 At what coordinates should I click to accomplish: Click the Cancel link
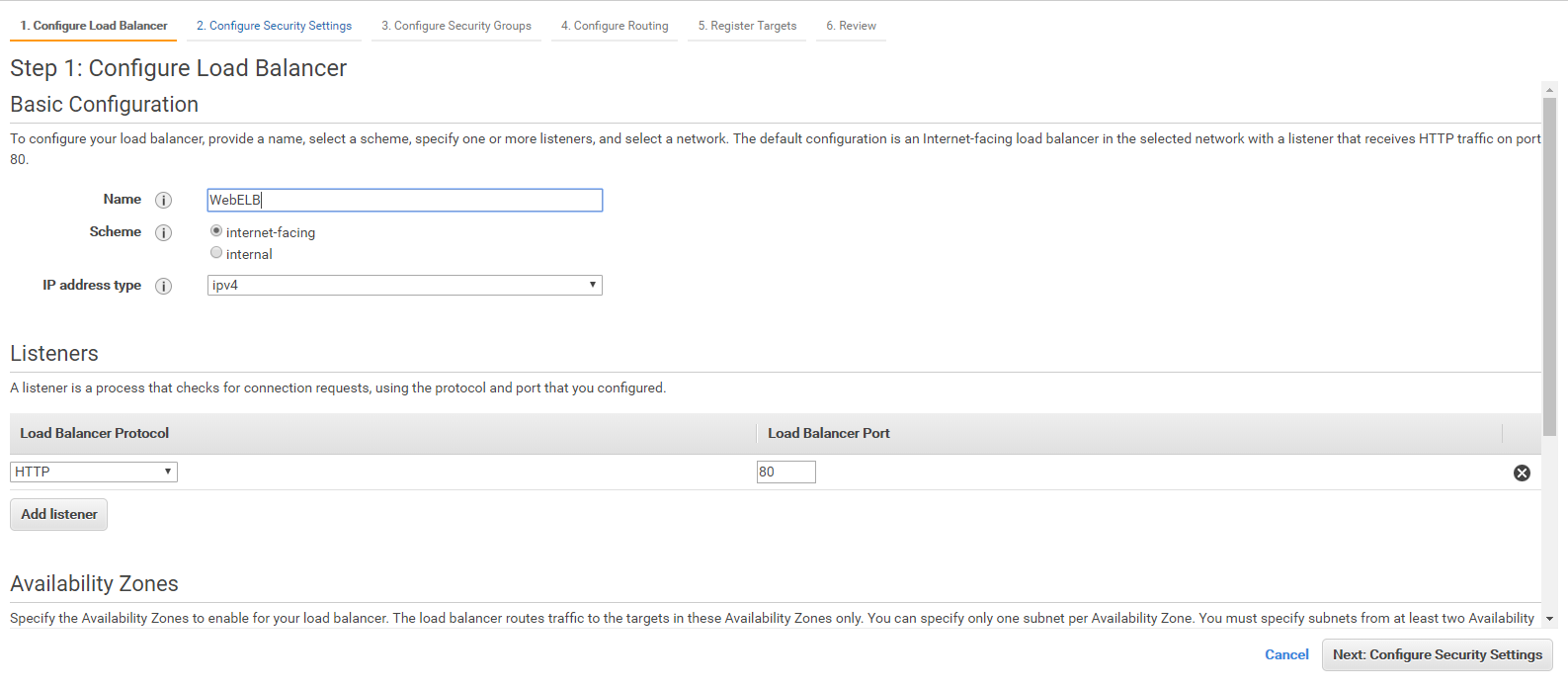coord(1286,655)
